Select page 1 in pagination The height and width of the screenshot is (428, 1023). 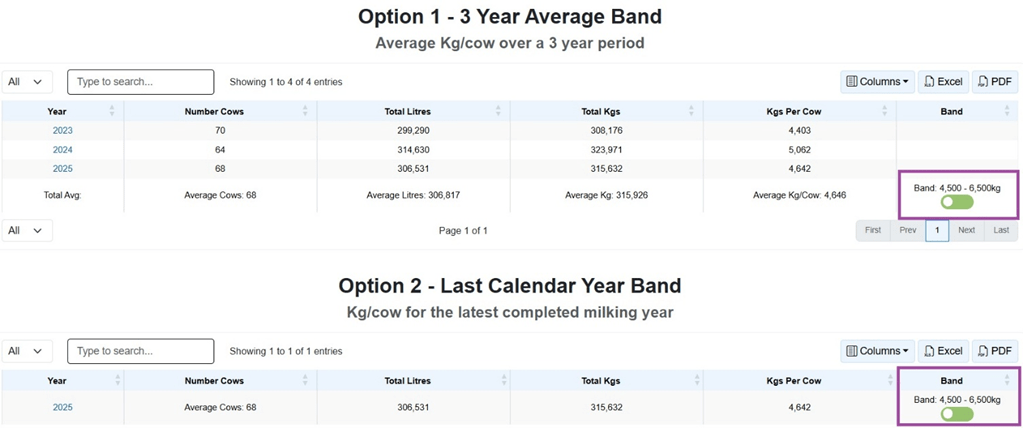point(937,230)
